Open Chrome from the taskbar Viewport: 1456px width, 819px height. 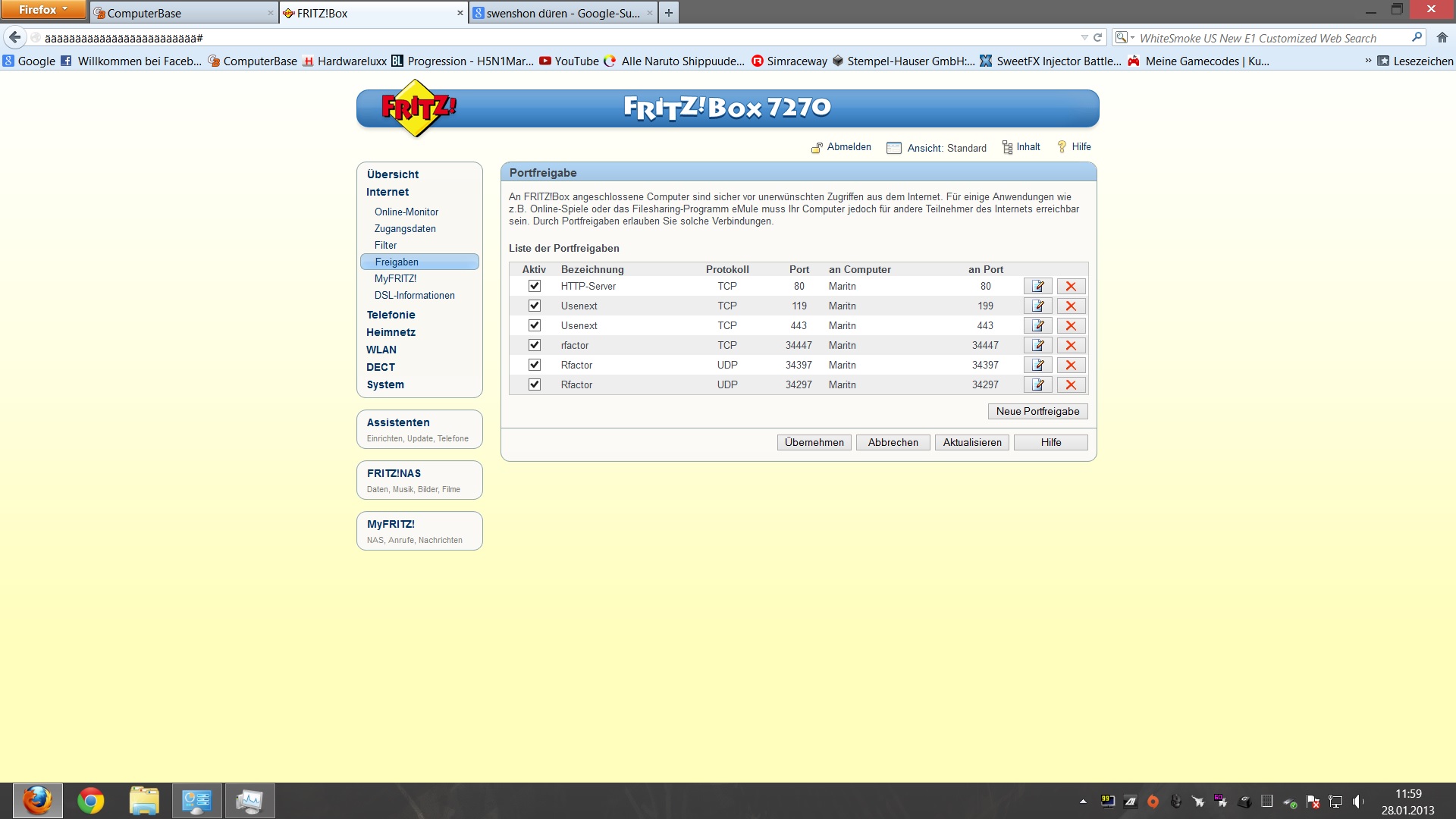[x=91, y=801]
